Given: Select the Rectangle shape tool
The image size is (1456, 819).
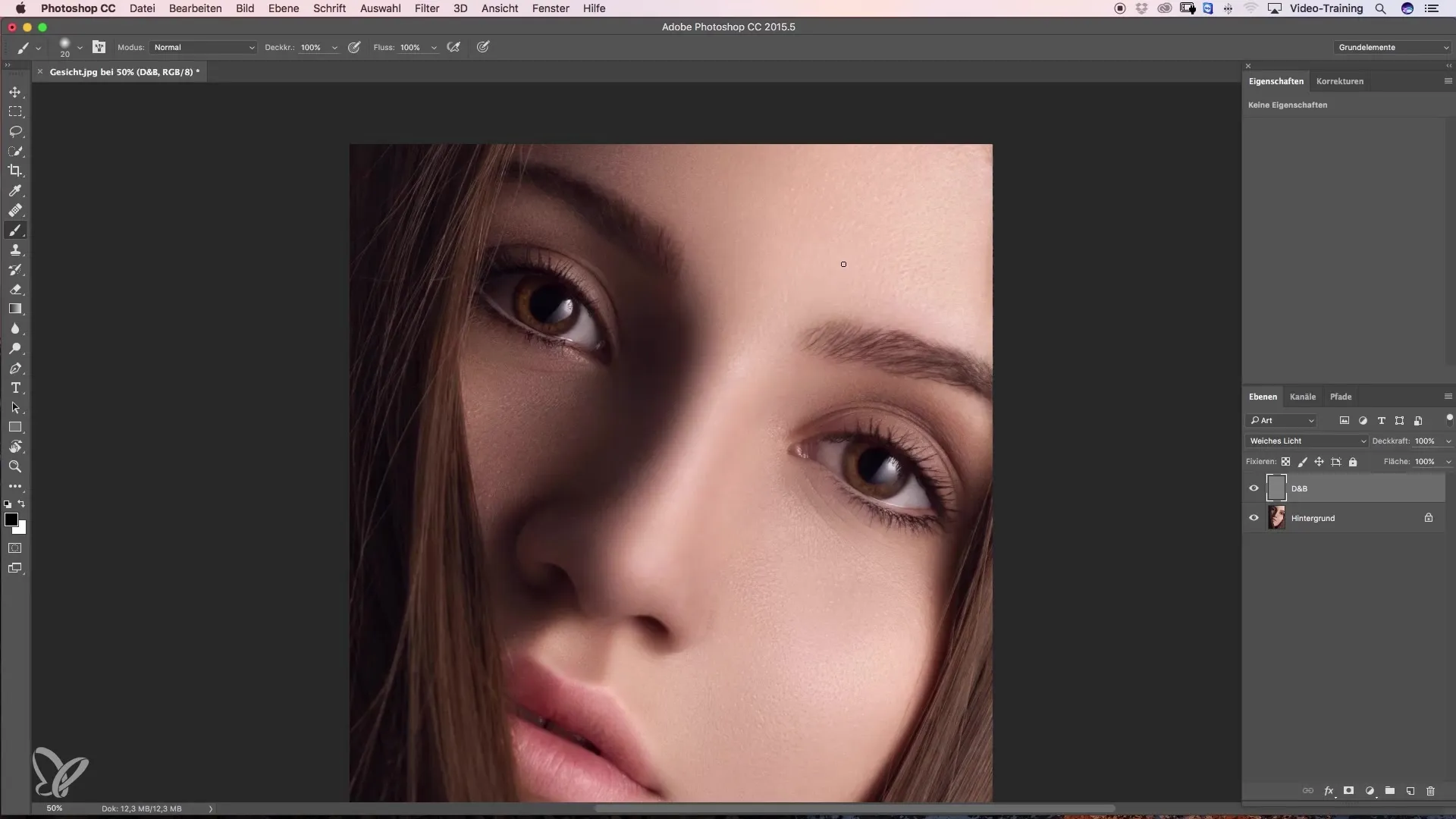Looking at the screenshot, I should pyautogui.click(x=15, y=427).
